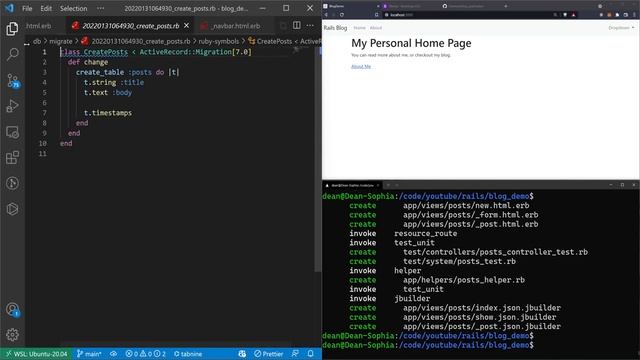Switch to the _navbar.html.erb tab

click(236, 25)
